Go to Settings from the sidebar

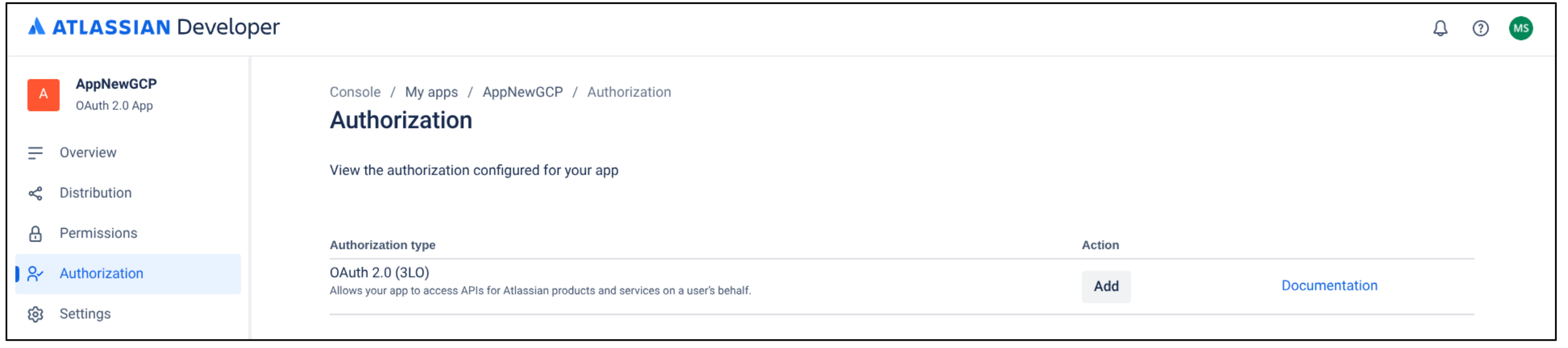(x=84, y=313)
